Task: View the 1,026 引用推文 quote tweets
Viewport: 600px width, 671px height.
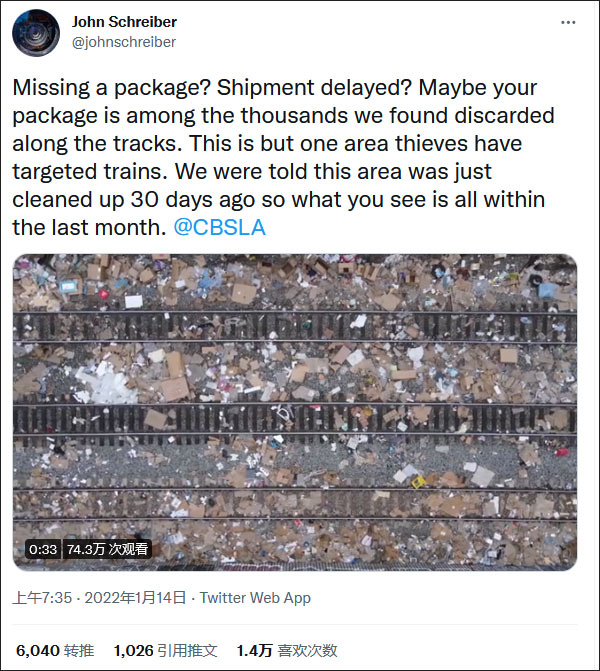Action: pyautogui.click(x=165, y=650)
